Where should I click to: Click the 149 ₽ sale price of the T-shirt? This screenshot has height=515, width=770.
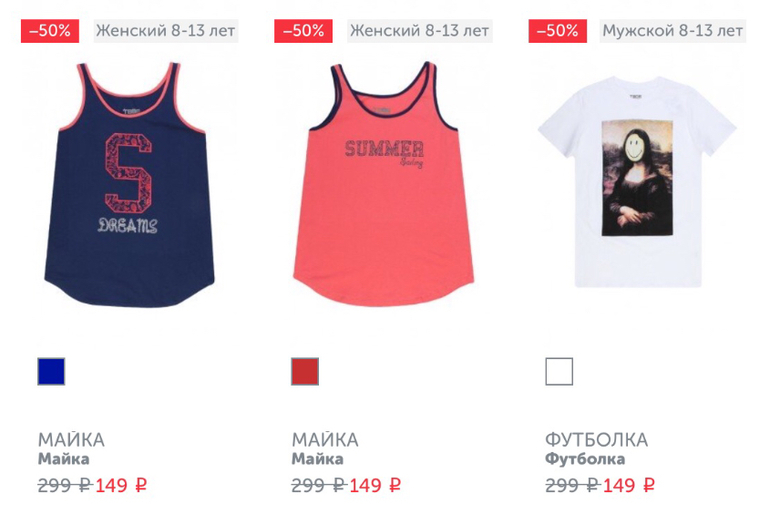coord(629,486)
